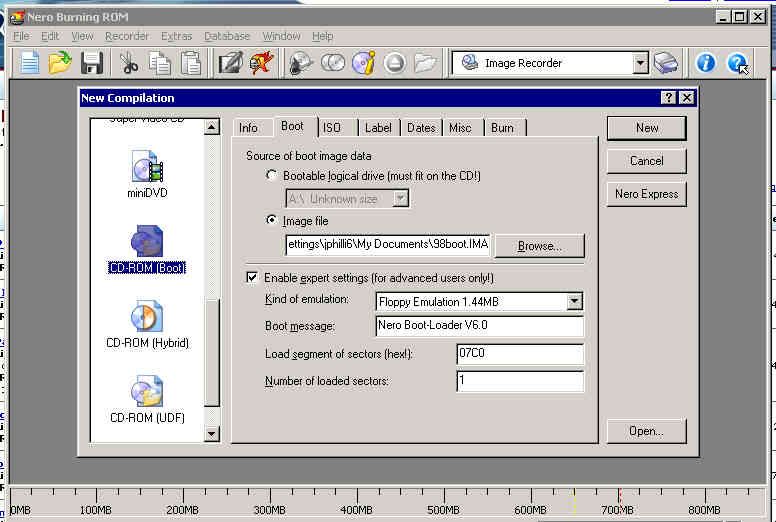
Task: Click the compilation list scrollbar thumb
Action: [x=212, y=352]
